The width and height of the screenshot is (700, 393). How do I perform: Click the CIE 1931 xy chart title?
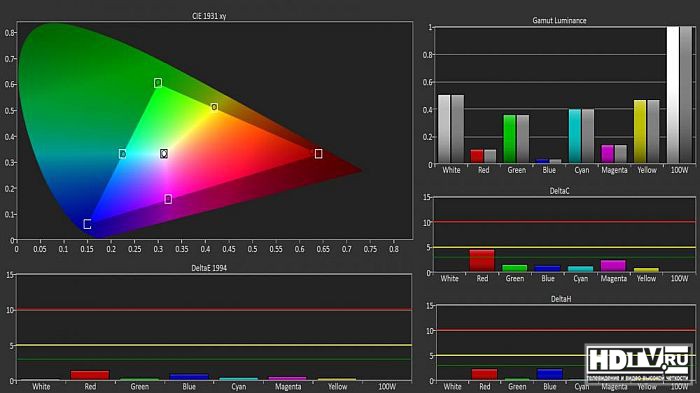(x=209, y=16)
